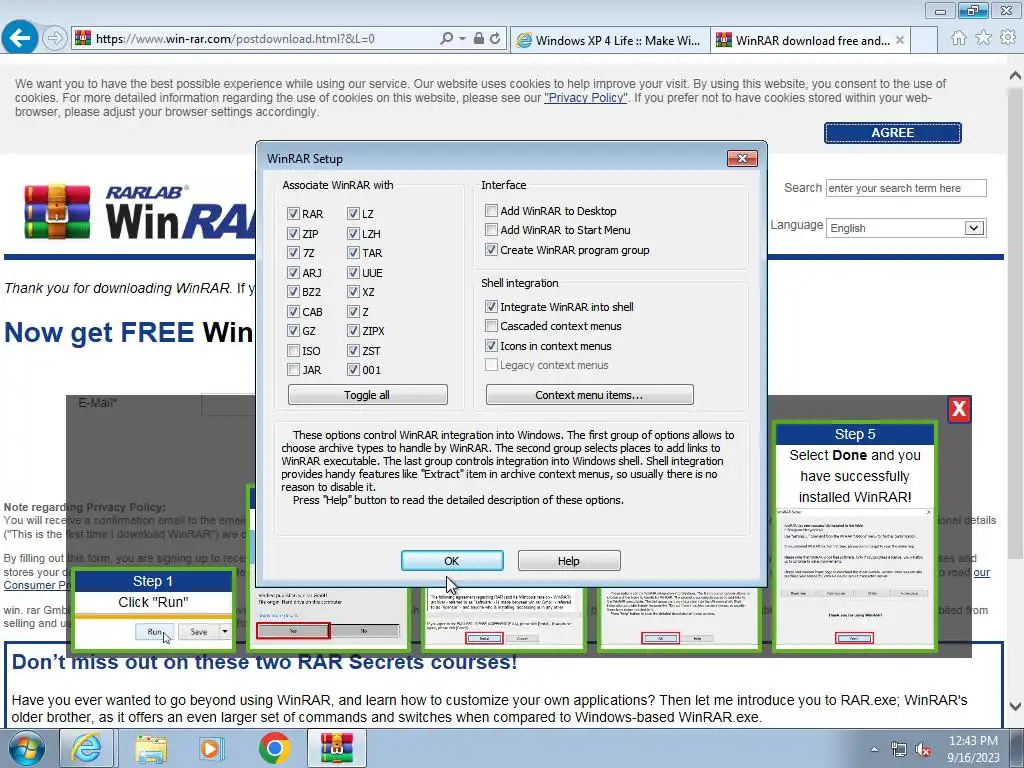Toggle ZST association checkbox
1024x768 pixels.
click(353, 351)
